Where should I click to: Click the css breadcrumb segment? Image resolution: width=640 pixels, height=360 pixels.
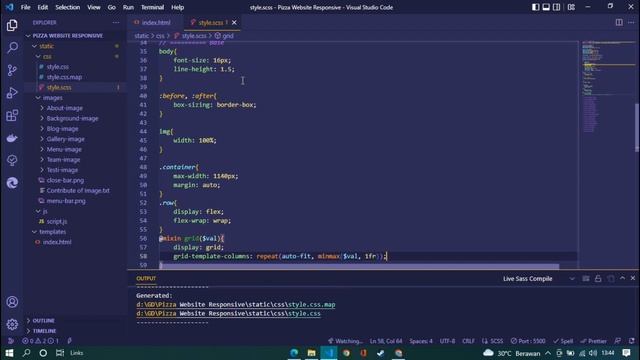[x=160, y=36]
